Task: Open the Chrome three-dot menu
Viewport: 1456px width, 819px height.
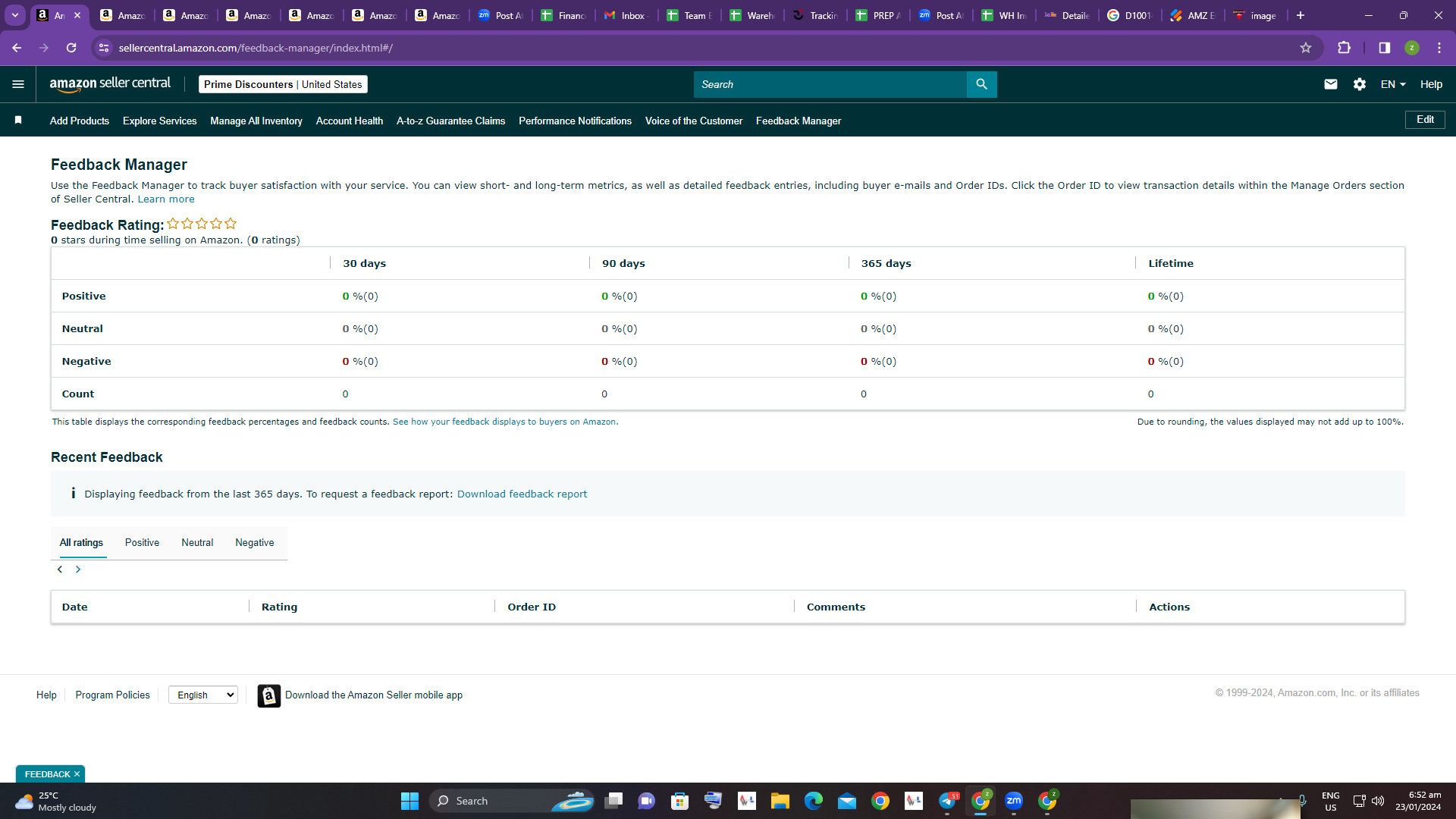Action: coord(1439,48)
